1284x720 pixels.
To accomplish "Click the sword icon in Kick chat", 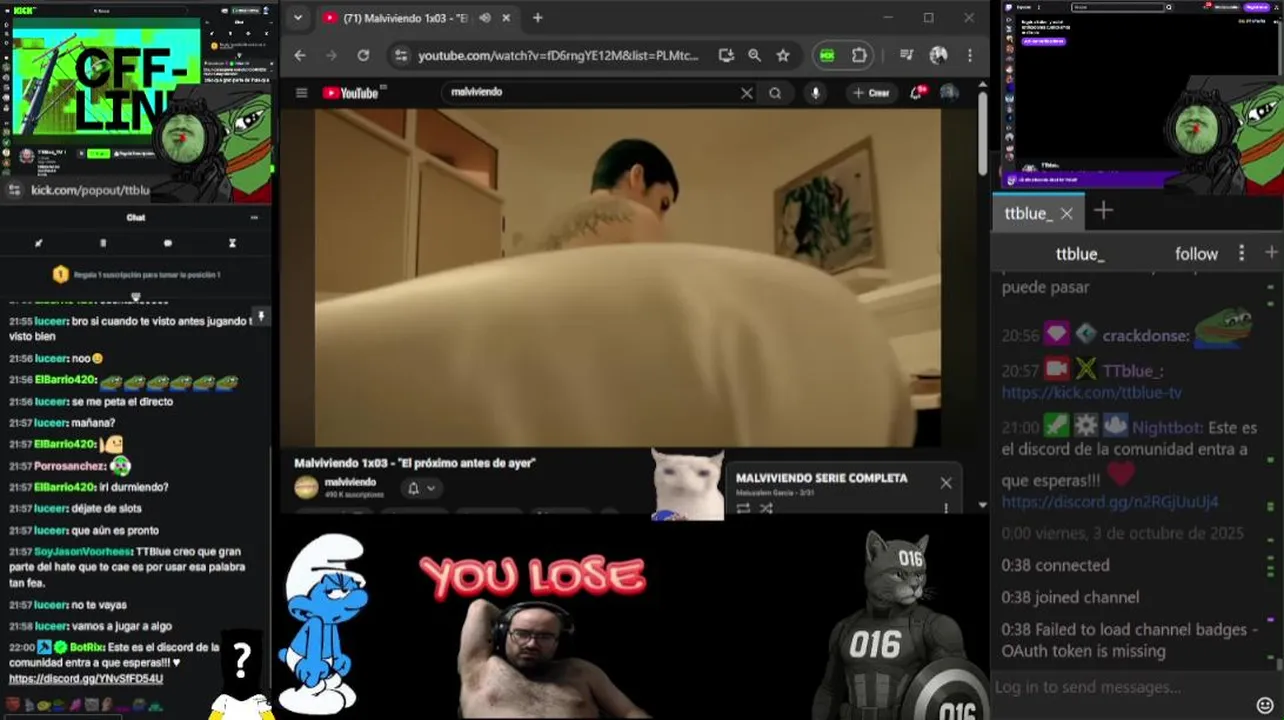I will (x=39, y=243).
